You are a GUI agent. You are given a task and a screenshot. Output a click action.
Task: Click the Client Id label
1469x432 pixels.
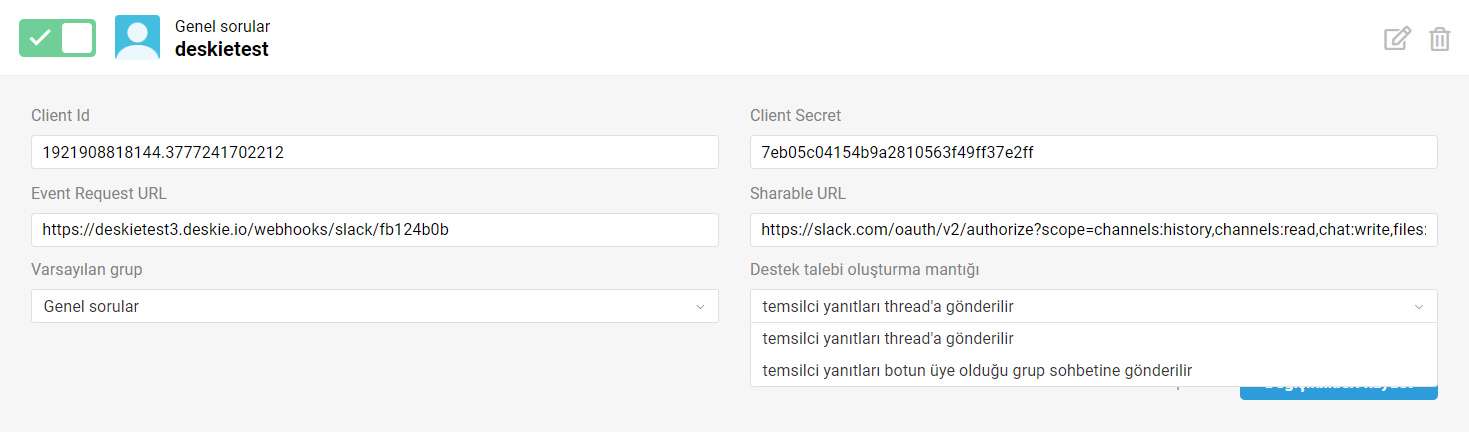pyautogui.click(x=61, y=116)
